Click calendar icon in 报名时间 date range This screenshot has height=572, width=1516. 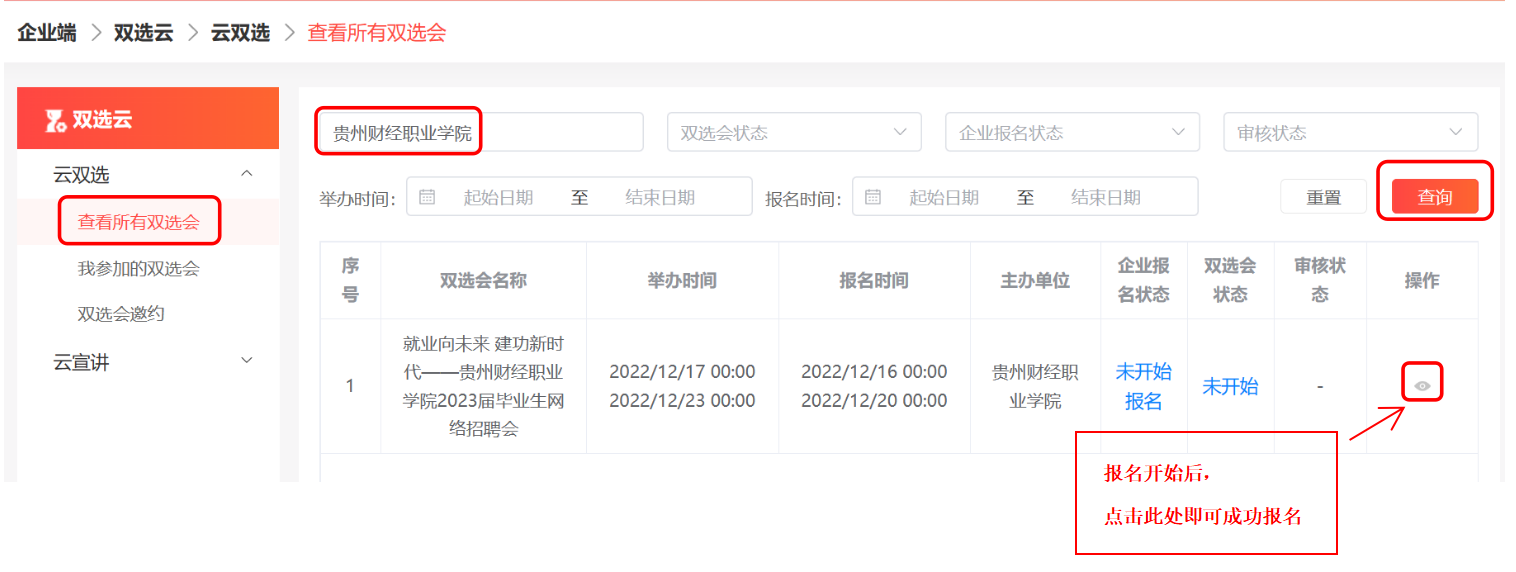[x=873, y=197]
